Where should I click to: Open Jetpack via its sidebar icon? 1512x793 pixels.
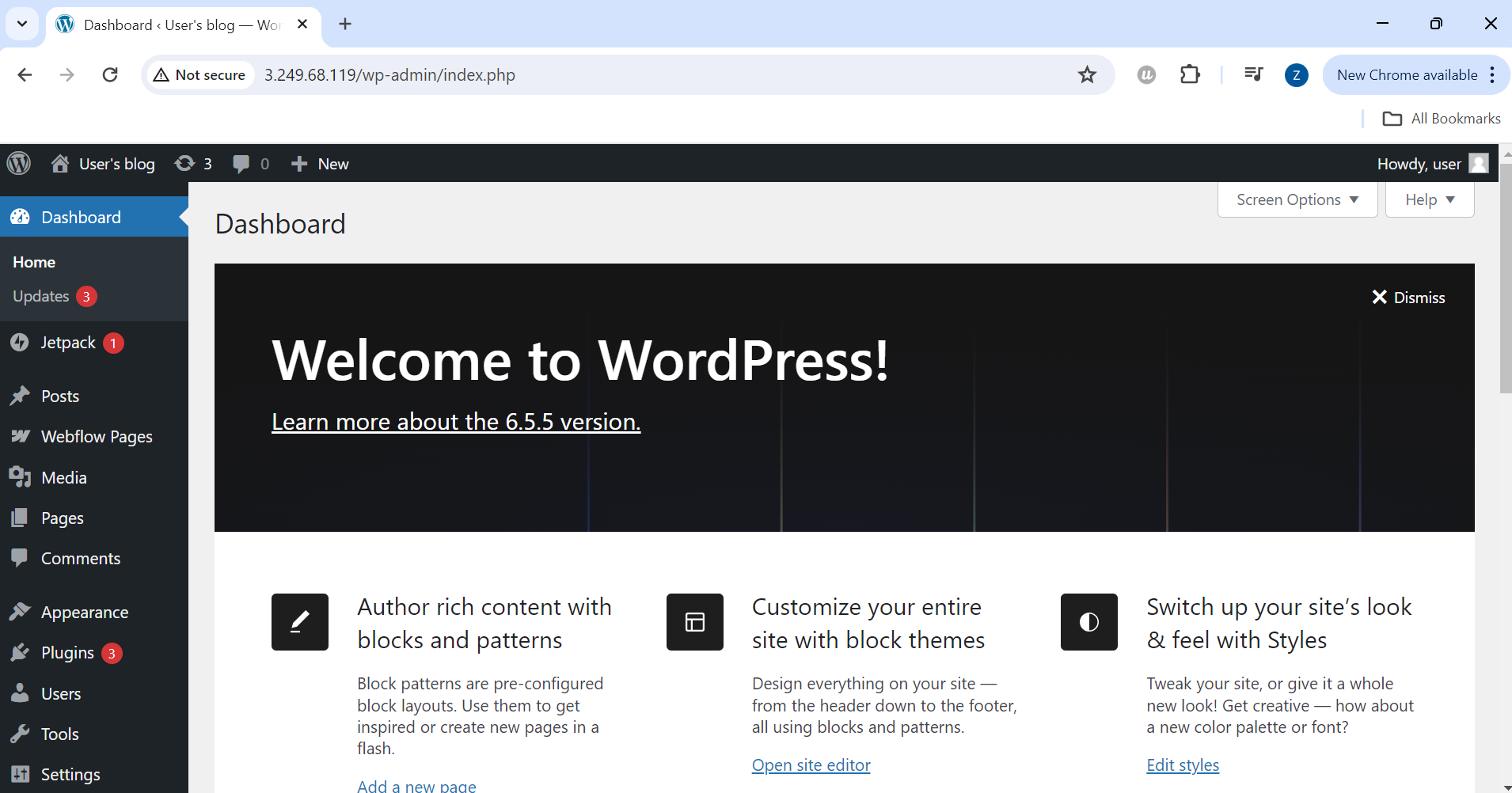(20, 343)
